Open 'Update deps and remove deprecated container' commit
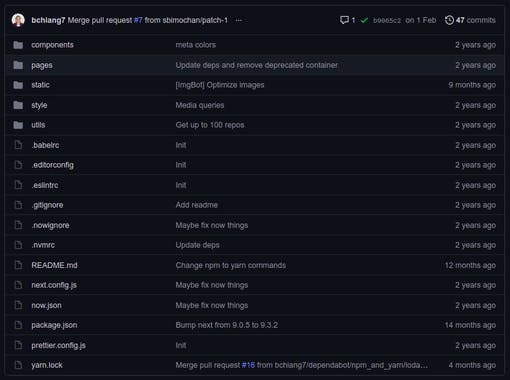Screen dimensions: 510x380 pyautogui.click(x=257, y=65)
